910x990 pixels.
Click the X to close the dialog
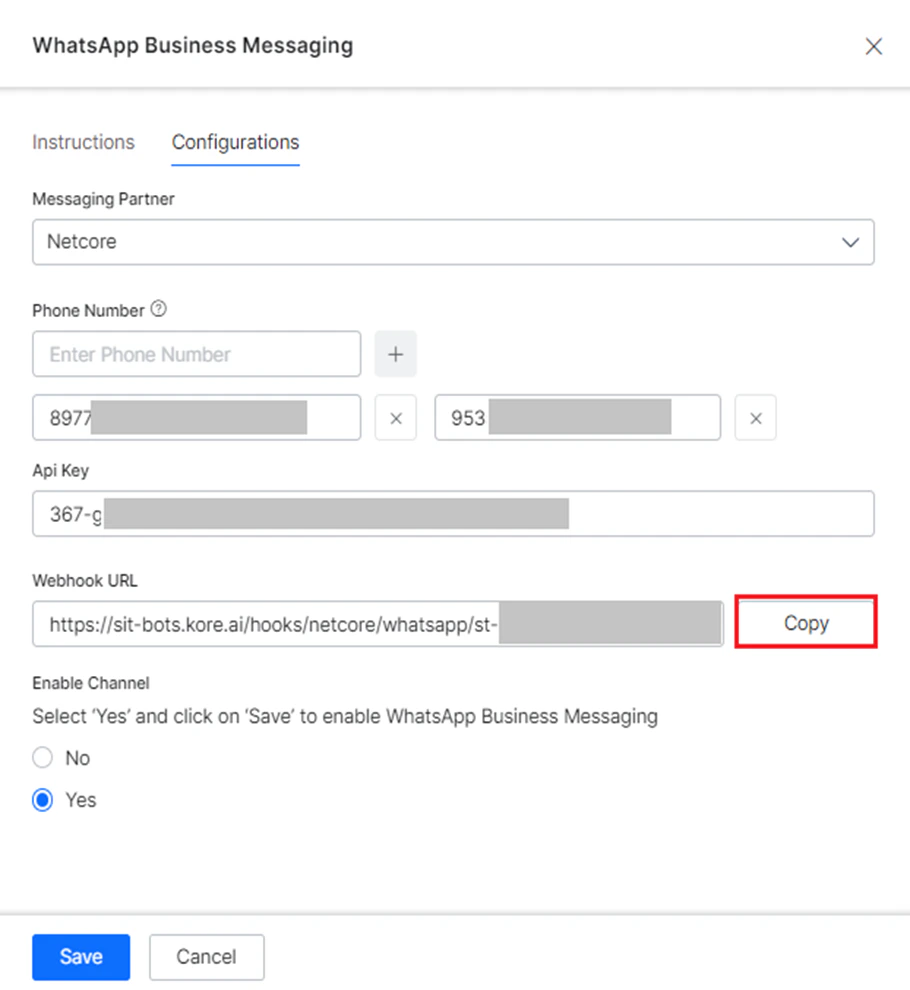[873, 46]
